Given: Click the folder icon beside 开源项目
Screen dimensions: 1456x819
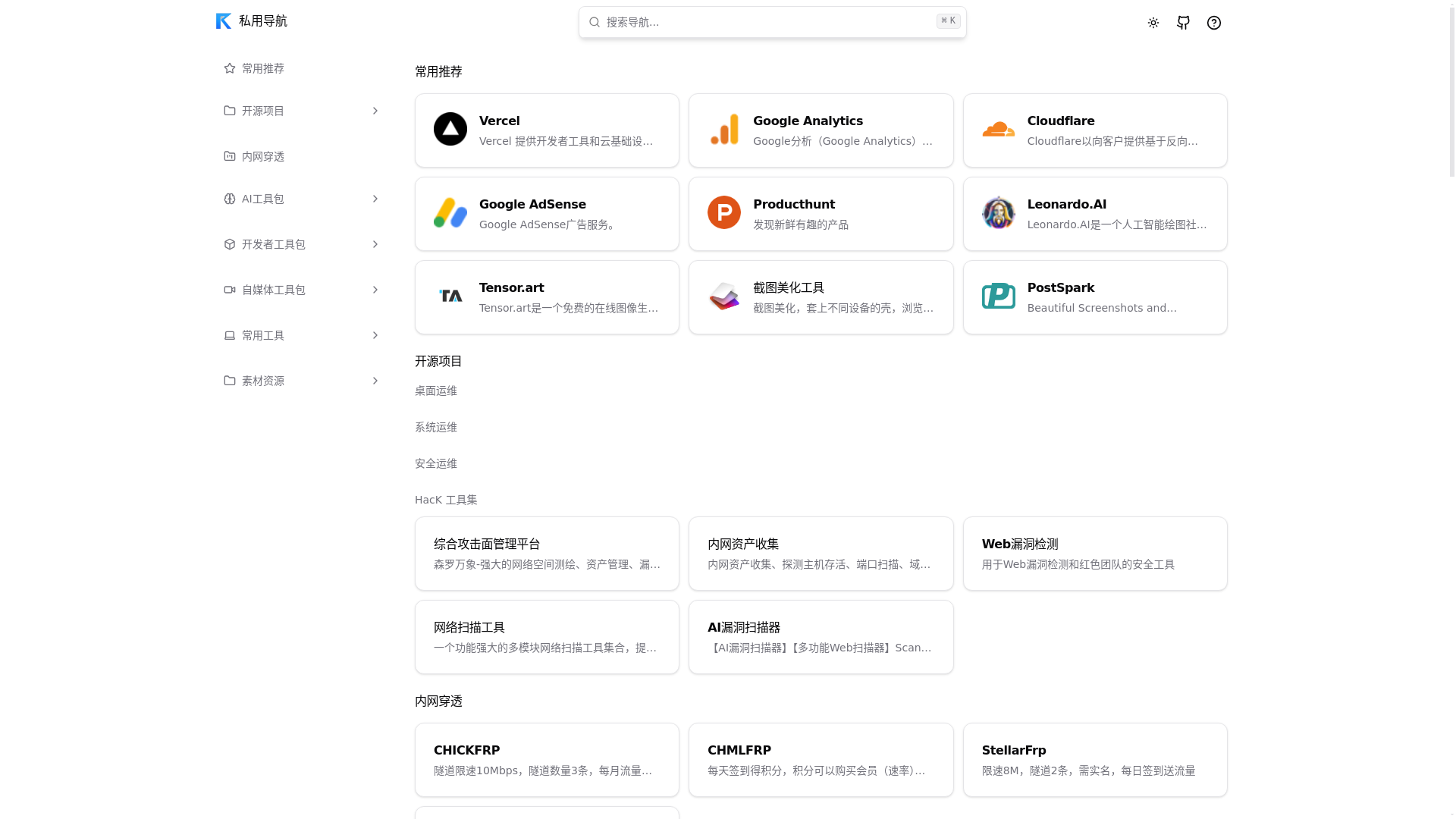Looking at the screenshot, I should (230, 111).
